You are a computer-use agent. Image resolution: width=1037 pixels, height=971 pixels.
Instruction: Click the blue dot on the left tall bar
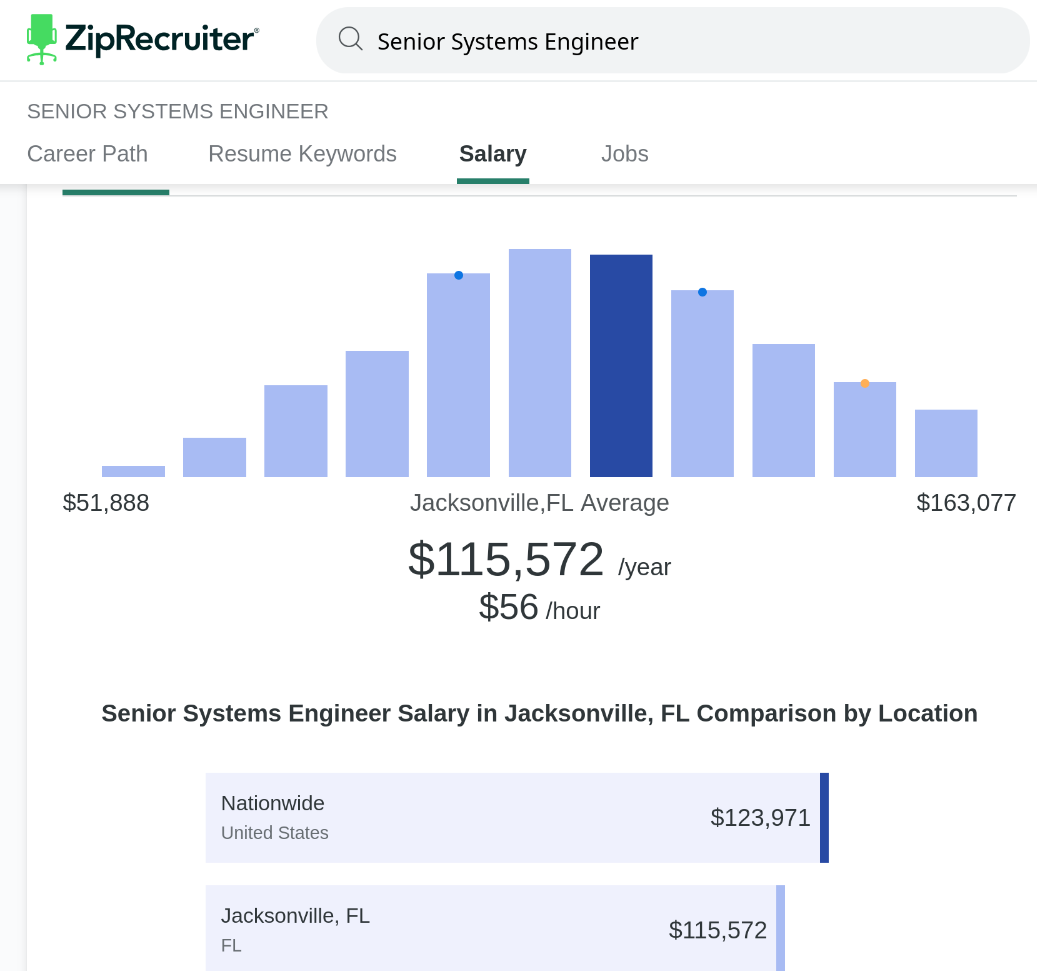pos(458,275)
